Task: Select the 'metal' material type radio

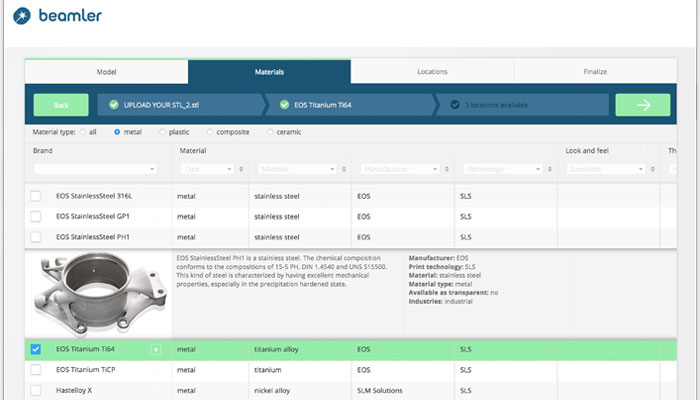Action: pos(117,132)
